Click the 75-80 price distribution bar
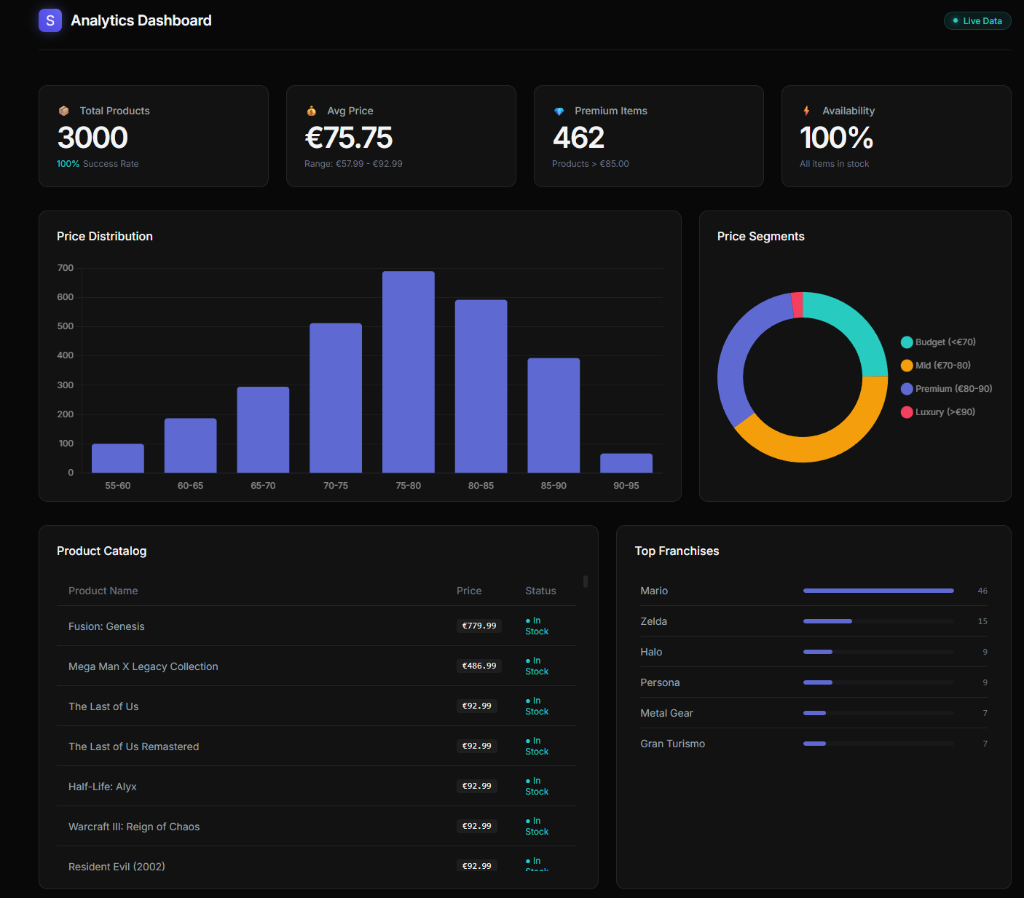 click(x=408, y=372)
